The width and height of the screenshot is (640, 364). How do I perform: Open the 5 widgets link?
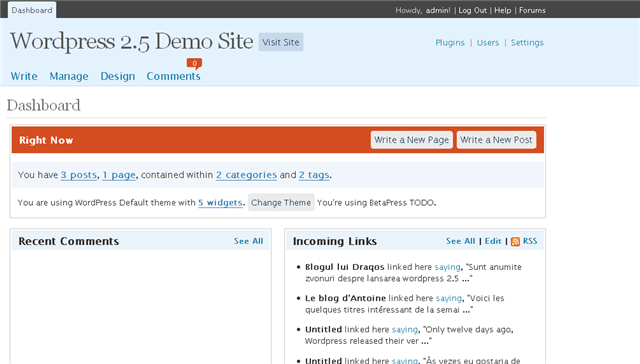220,203
